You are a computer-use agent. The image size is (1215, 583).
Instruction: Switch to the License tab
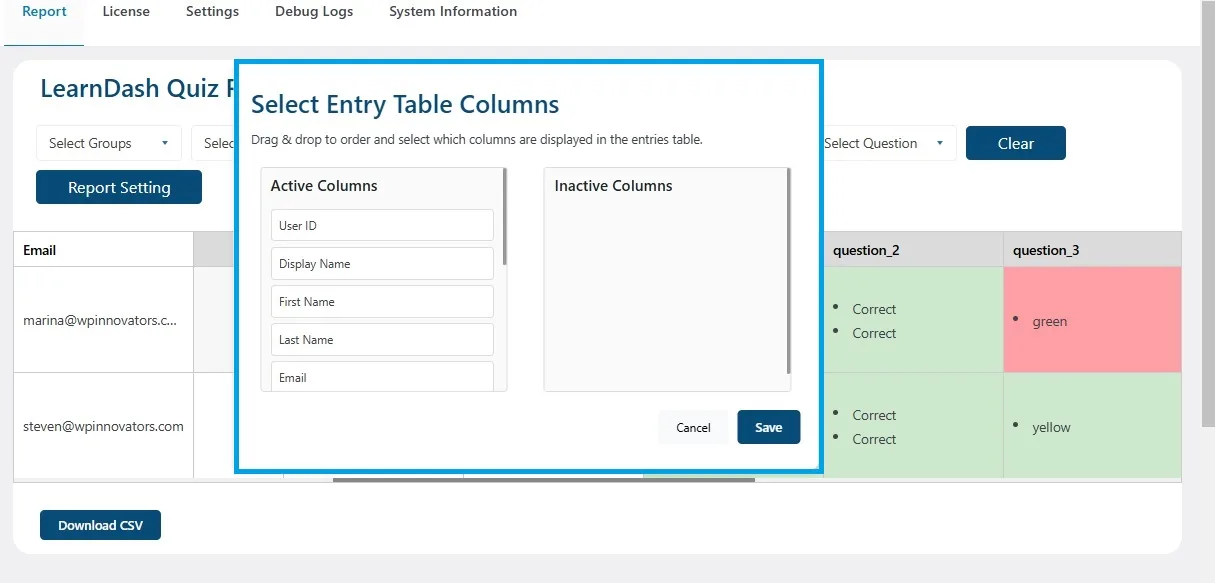[126, 11]
